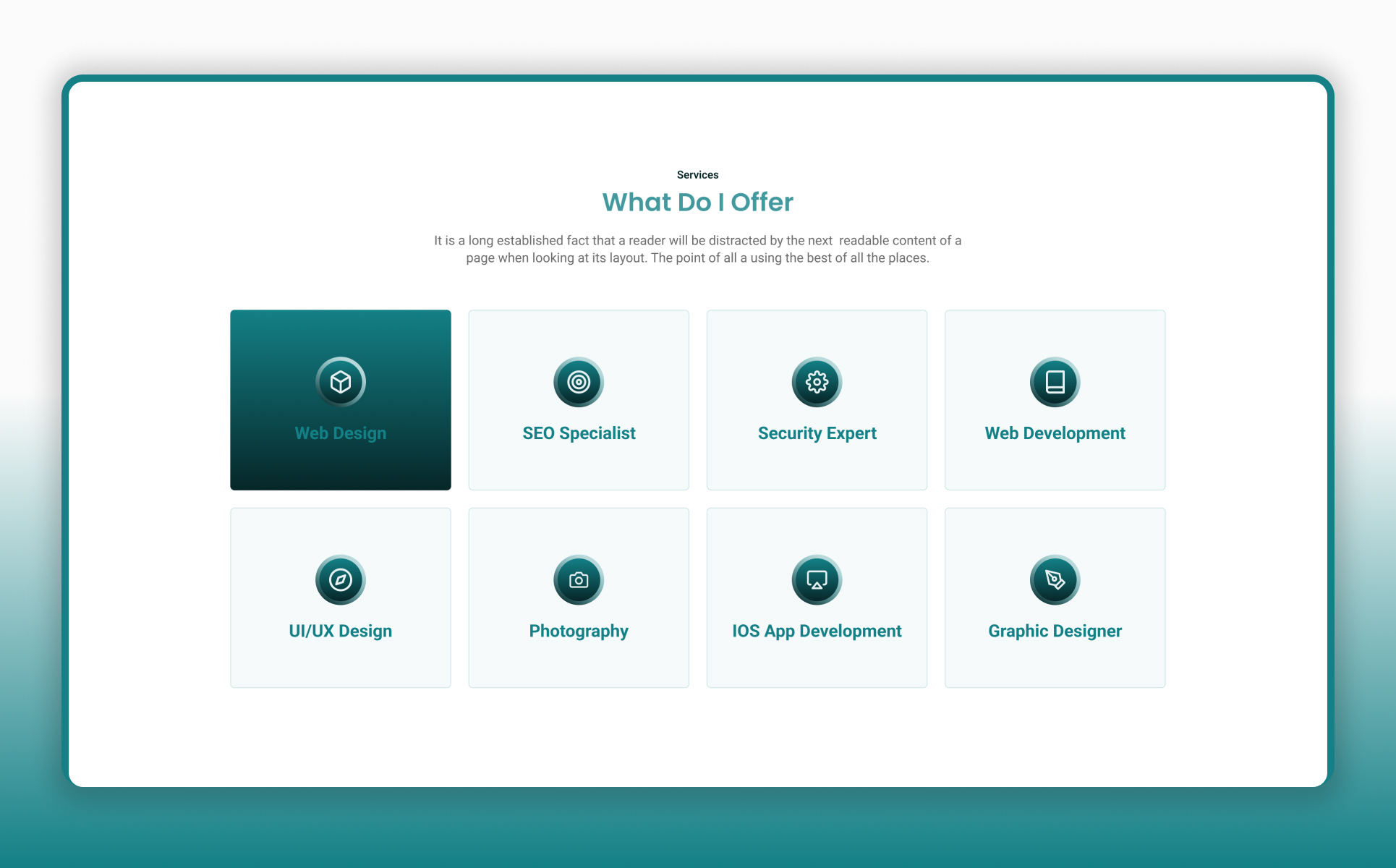Open the SEO Specialist title link

[x=579, y=433]
